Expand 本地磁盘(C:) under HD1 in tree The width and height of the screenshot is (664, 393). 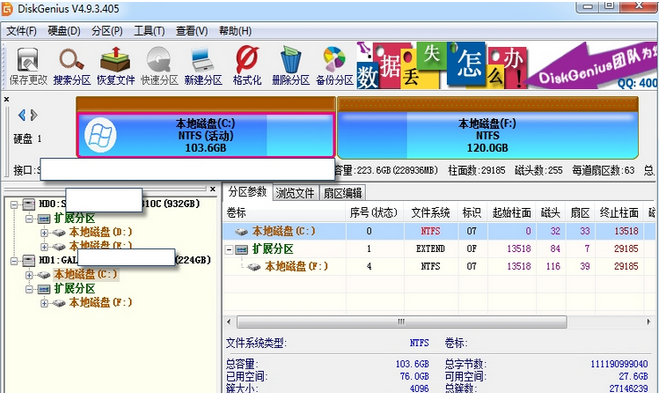click(29, 275)
